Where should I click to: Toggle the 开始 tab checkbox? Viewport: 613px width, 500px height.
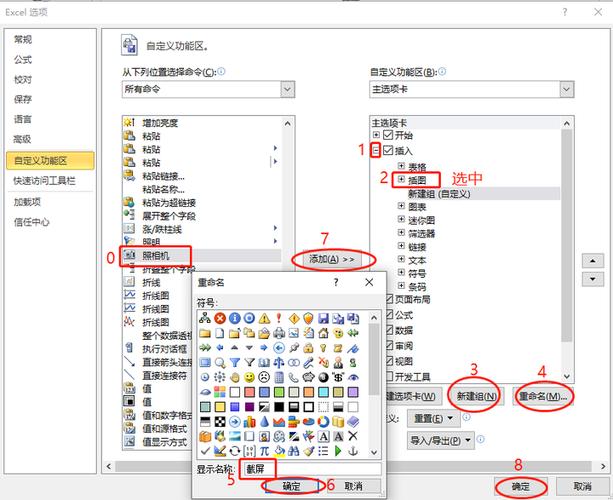[x=388, y=135]
